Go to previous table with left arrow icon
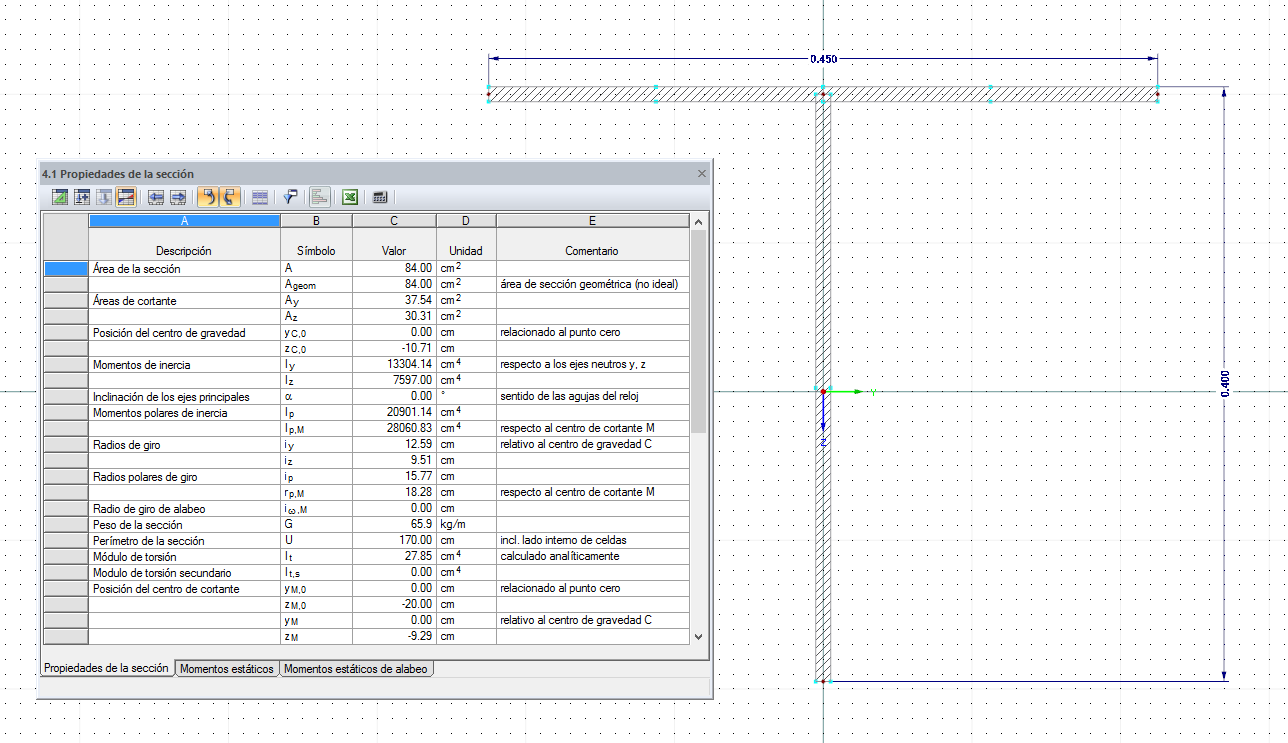The width and height of the screenshot is (1288, 743). [156, 197]
